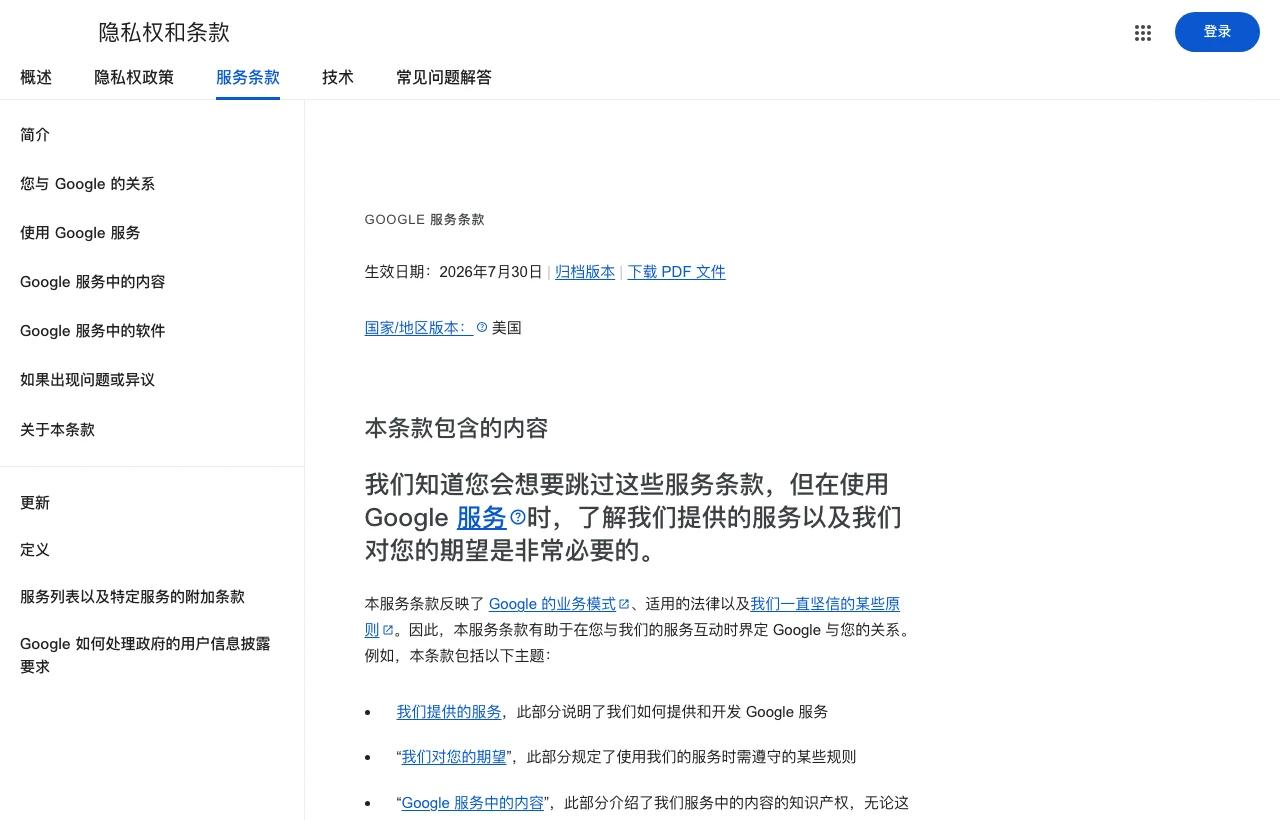Open the 技术 tab
1280x820 pixels.
click(x=338, y=77)
